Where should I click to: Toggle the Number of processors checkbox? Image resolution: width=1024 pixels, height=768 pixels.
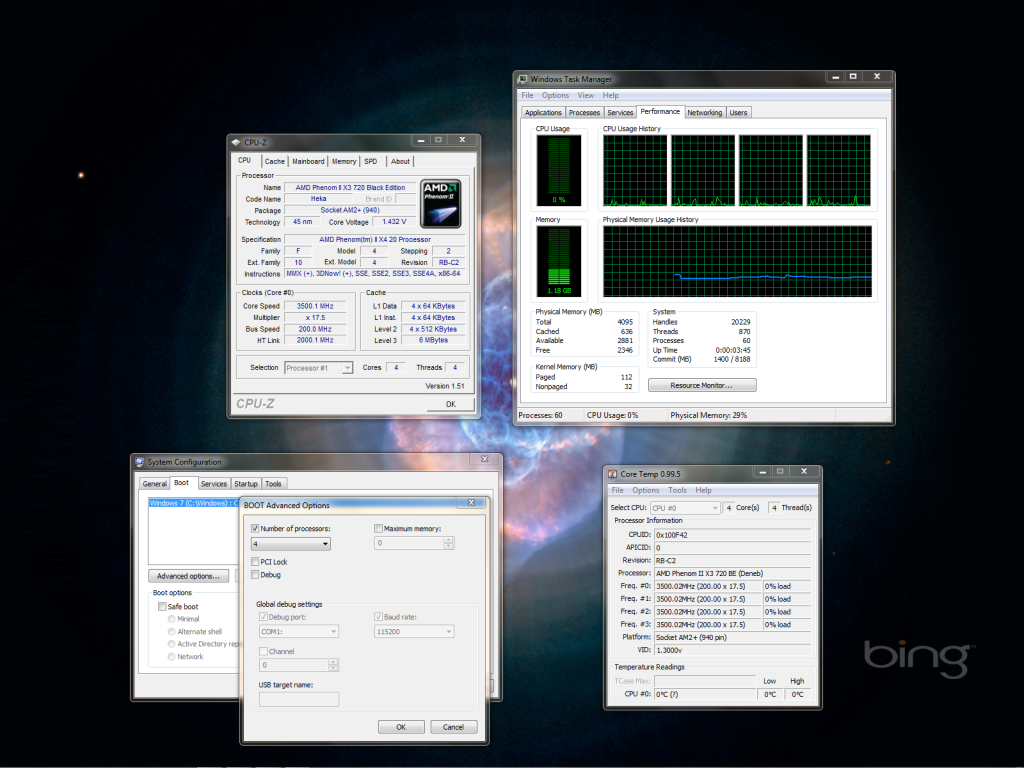255,528
